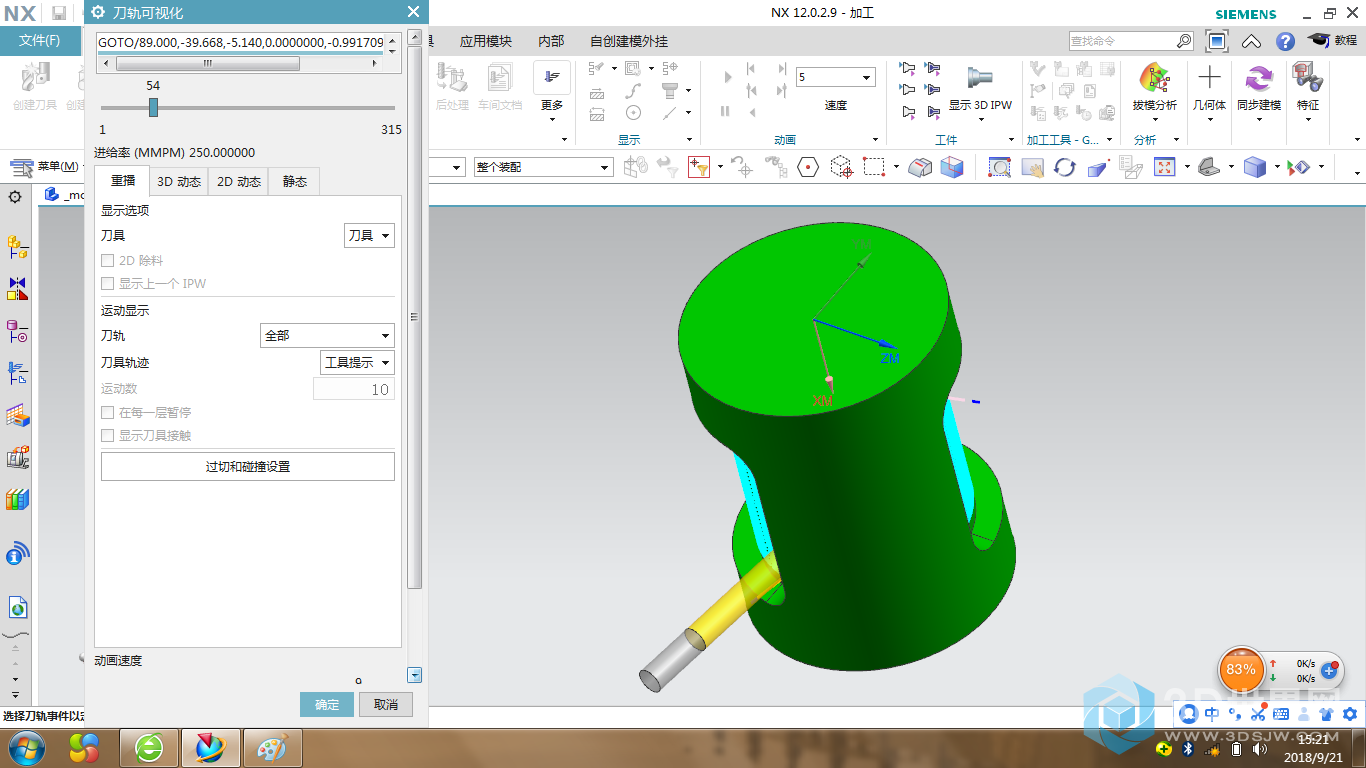
Task: Click the Windows Start button
Action: click(x=26, y=747)
